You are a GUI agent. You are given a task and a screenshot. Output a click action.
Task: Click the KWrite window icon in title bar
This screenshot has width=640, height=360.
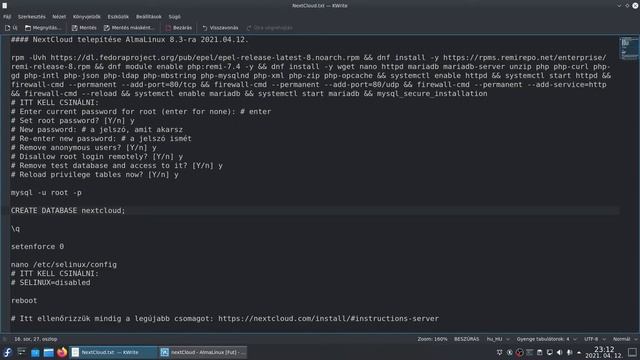[4, 6]
